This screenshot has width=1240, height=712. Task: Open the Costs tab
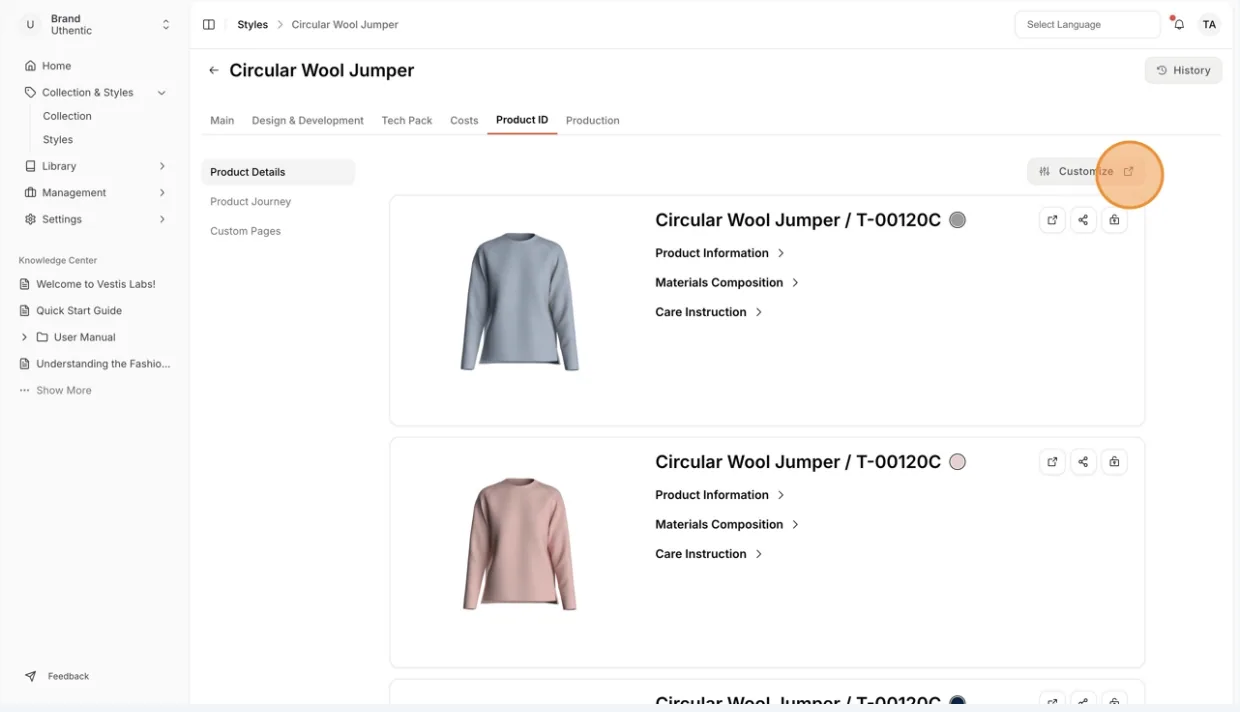click(464, 121)
